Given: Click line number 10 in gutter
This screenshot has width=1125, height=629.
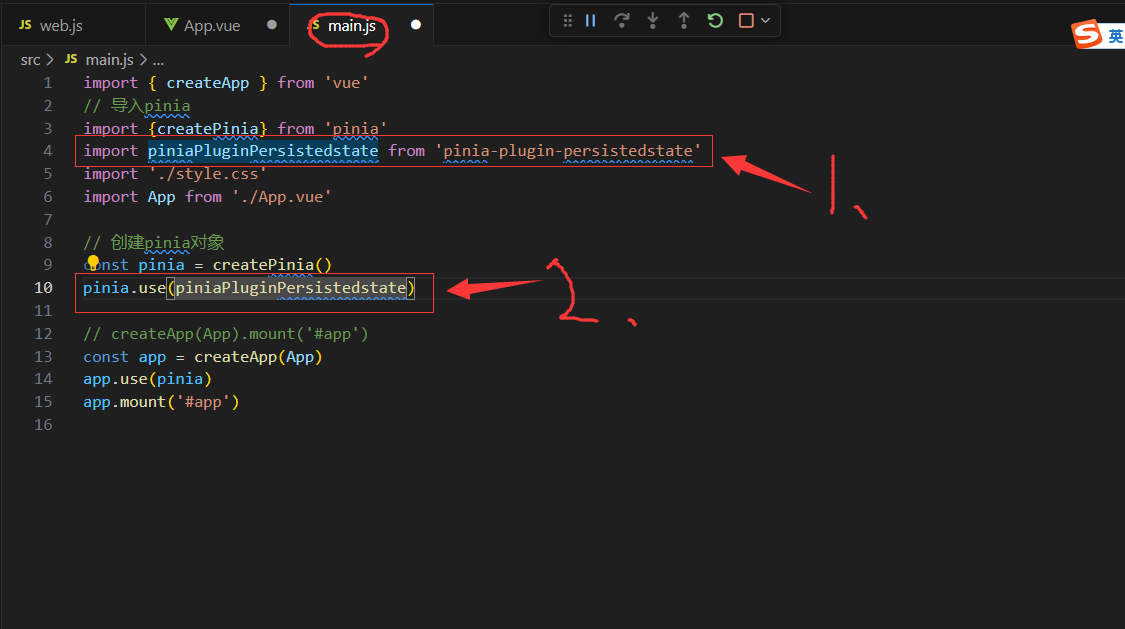Looking at the screenshot, I should (x=43, y=288).
